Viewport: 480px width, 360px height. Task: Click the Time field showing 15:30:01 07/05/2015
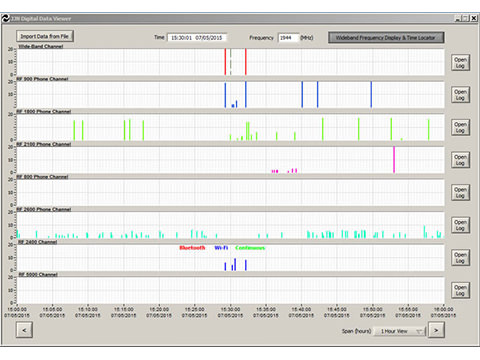coord(197,38)
